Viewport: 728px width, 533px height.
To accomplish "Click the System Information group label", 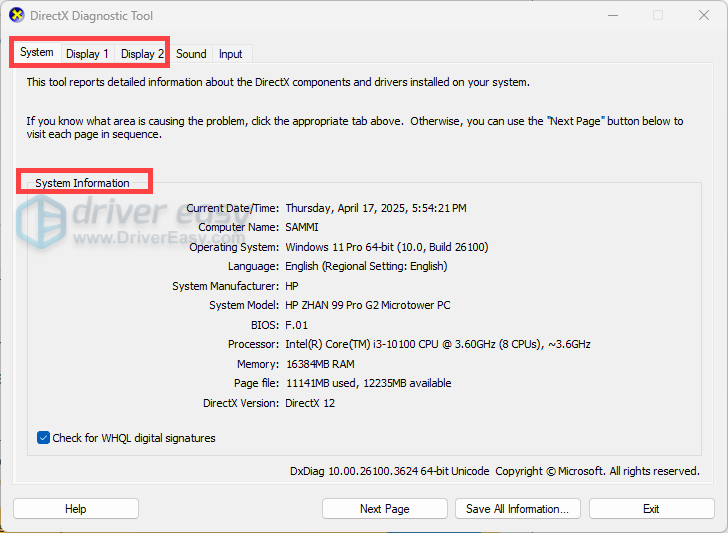I will point(82,183).
